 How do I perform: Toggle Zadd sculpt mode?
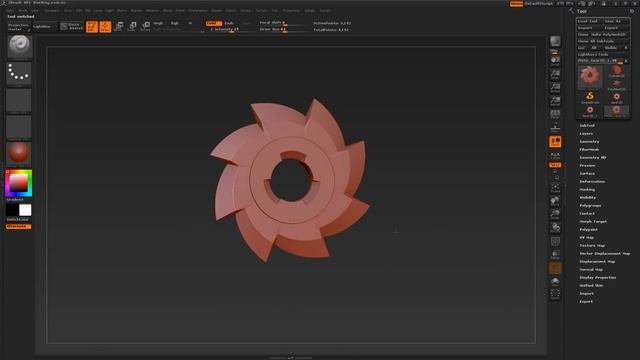pos(213,23)
